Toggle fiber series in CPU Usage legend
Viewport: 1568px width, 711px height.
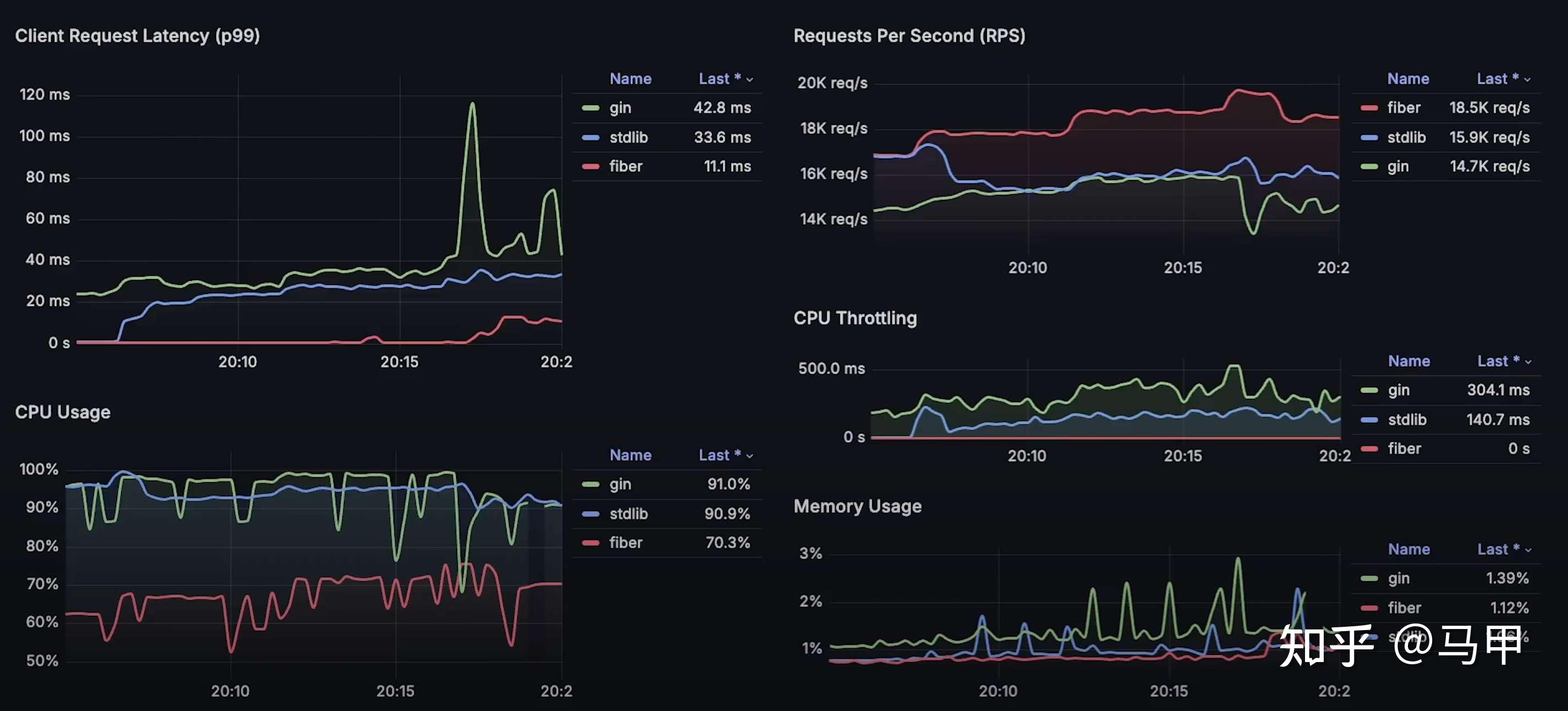[626, 543]
